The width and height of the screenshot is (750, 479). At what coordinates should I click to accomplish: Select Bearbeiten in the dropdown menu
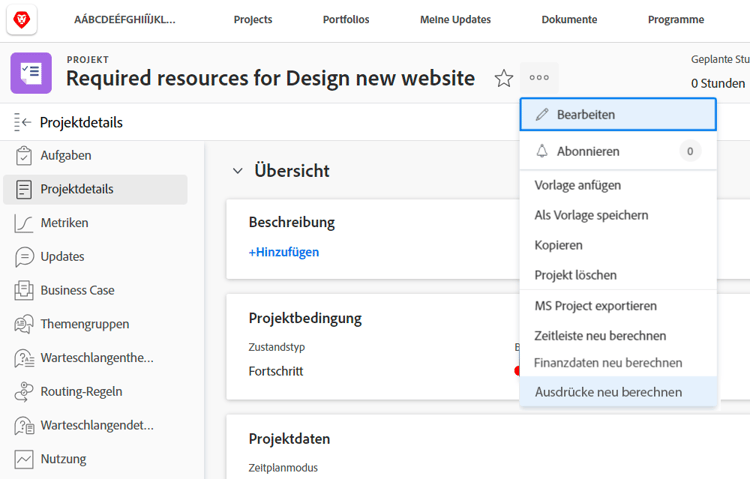pyautogui.click(x=618, y=114)
